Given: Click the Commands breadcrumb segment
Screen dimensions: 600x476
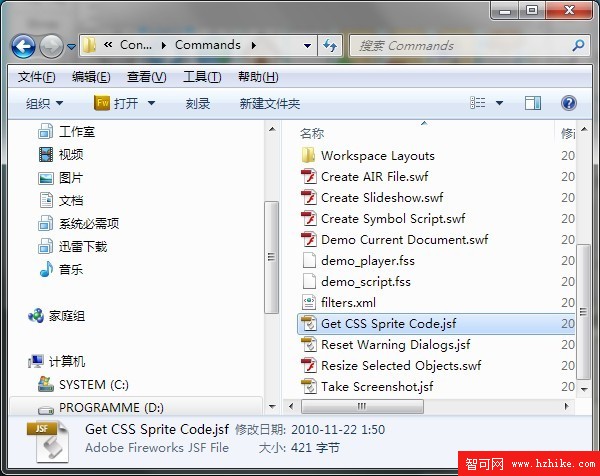Looking at the screenshot, I should (208, 45).
